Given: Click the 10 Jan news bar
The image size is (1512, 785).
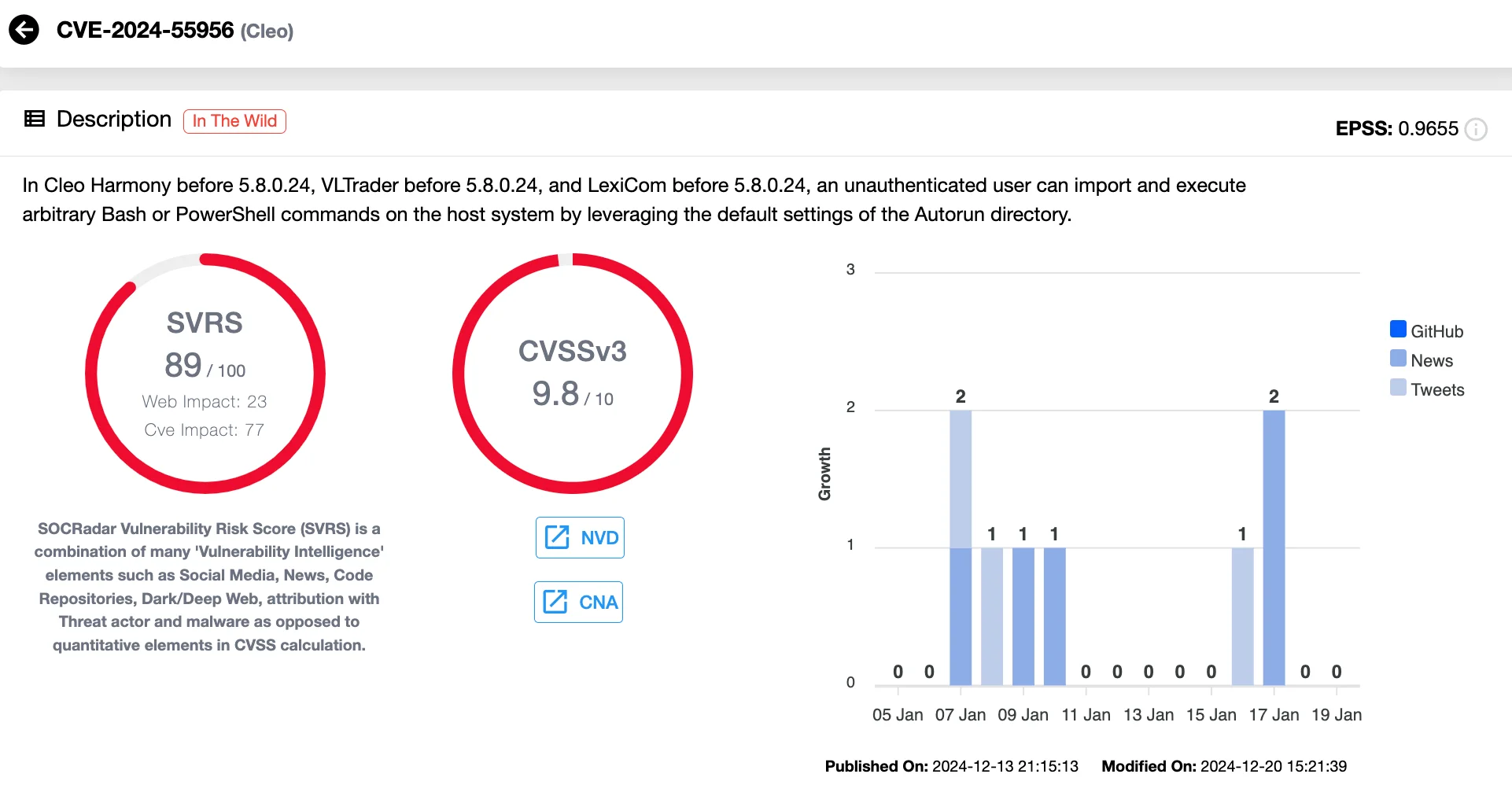Looking at the screenshot, I should pyautogui.click(x=1055, y=616).
